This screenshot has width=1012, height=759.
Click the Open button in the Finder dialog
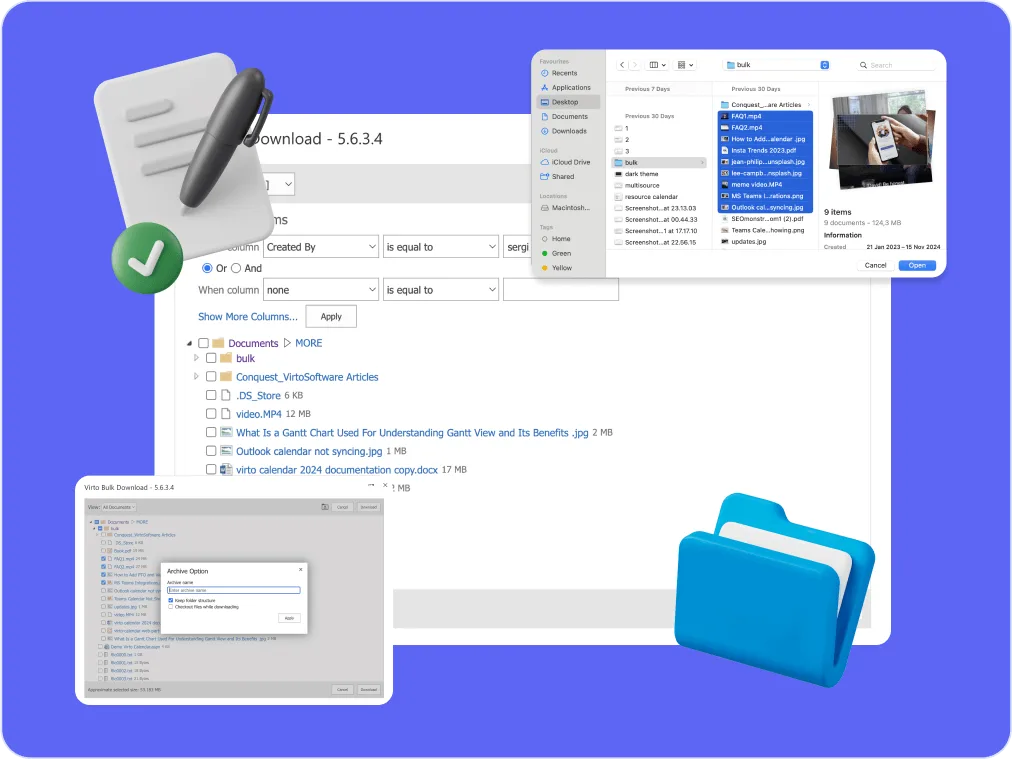(918, 265)
